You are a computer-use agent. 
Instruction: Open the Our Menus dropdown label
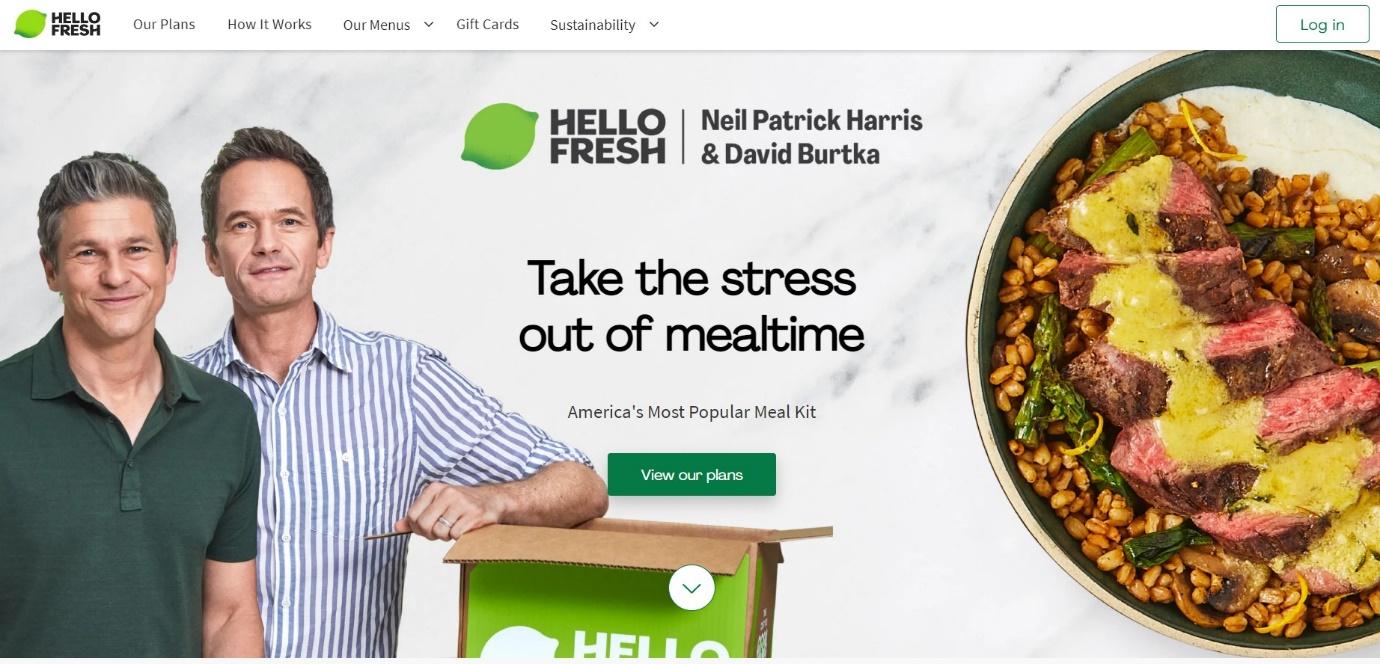coord(376,25)
